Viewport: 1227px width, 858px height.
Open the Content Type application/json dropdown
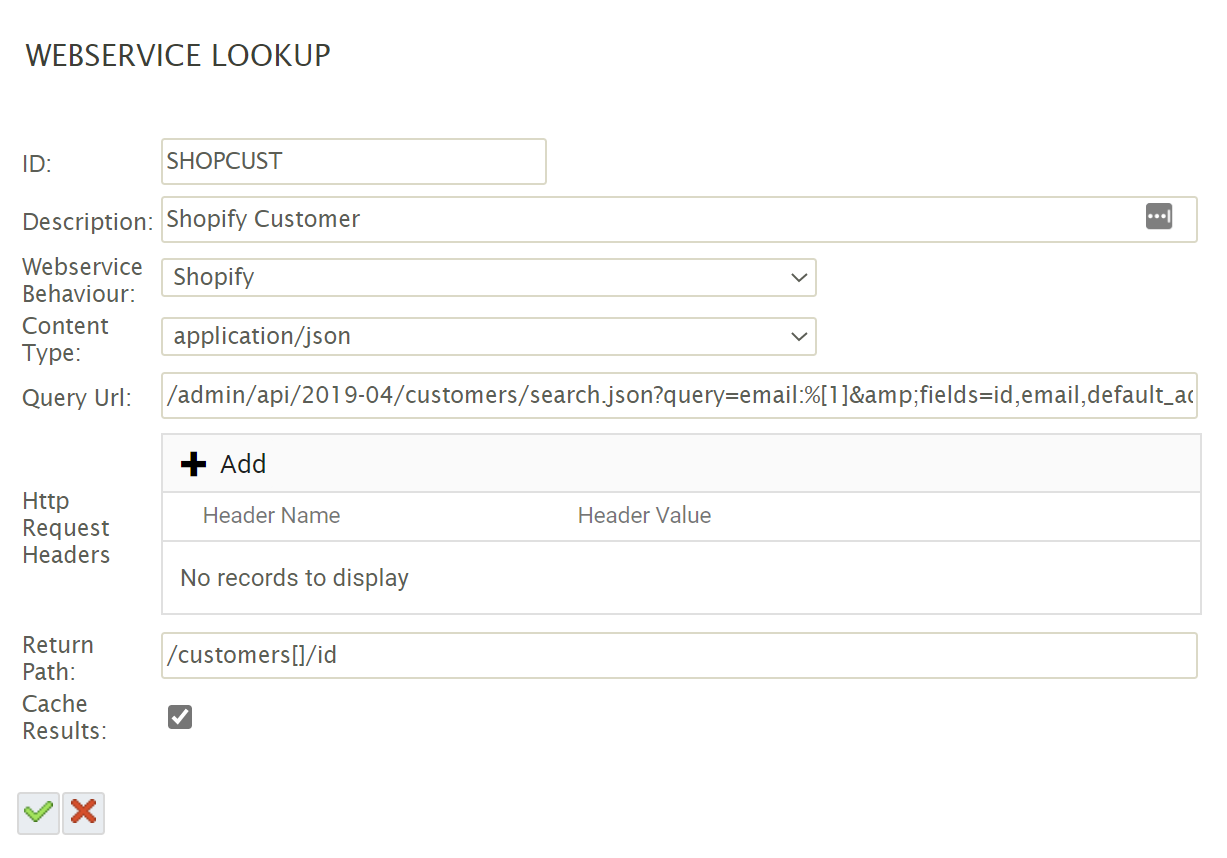coord(488,337)
